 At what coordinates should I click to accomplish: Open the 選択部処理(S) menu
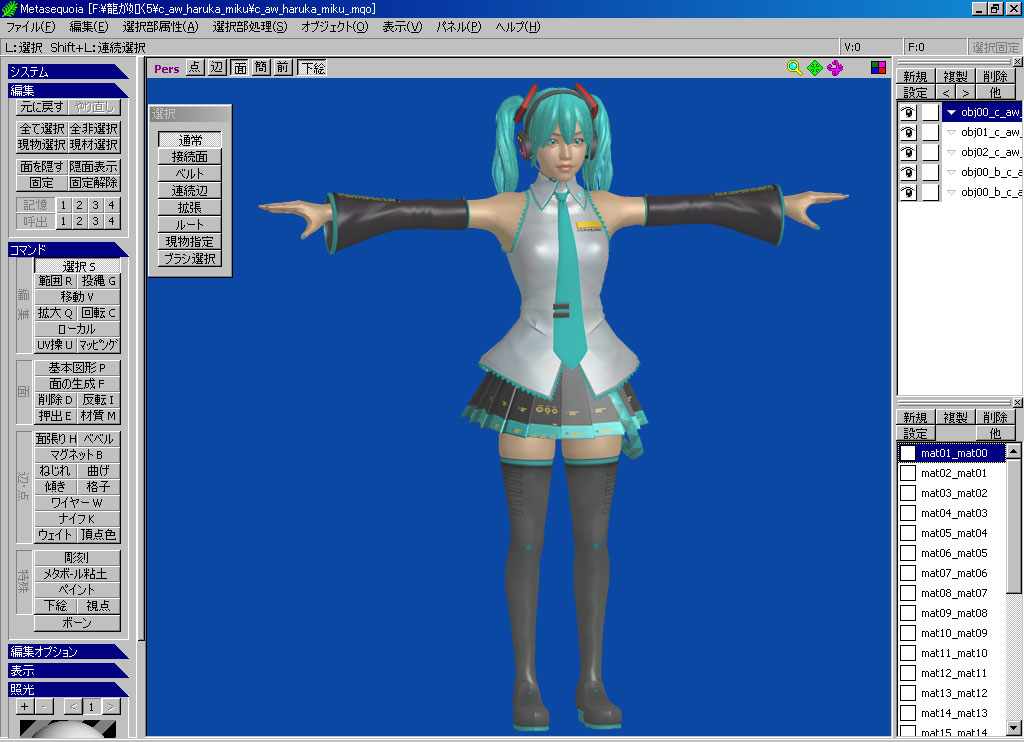[249, 27]
